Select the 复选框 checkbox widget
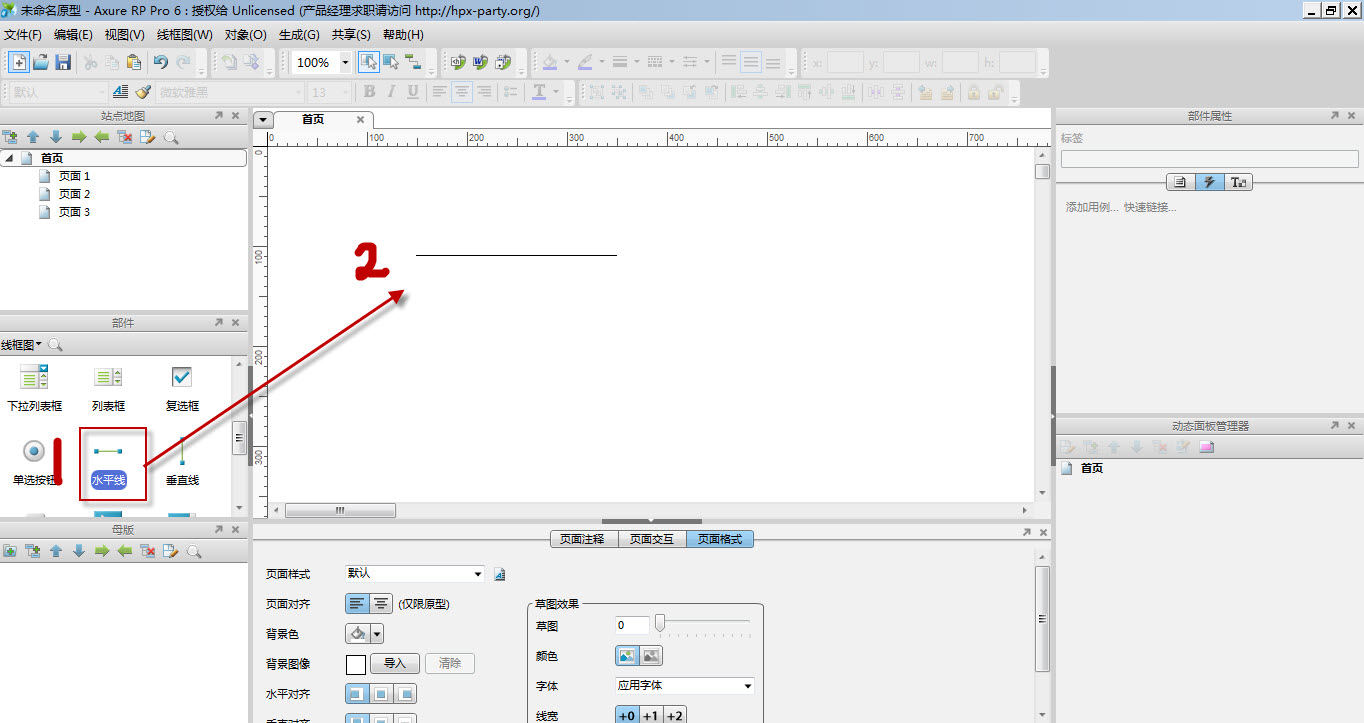Image resolution: width=1364 pixels, height=723 pixels. coord(182,389)
